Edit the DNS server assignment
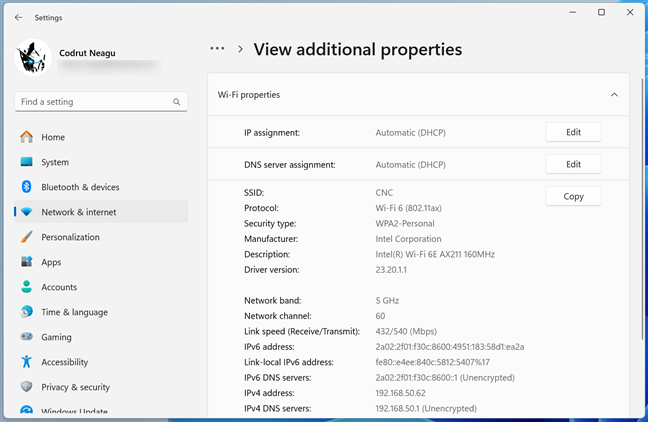The image size is (648, 422). click(x=573, y=165)
